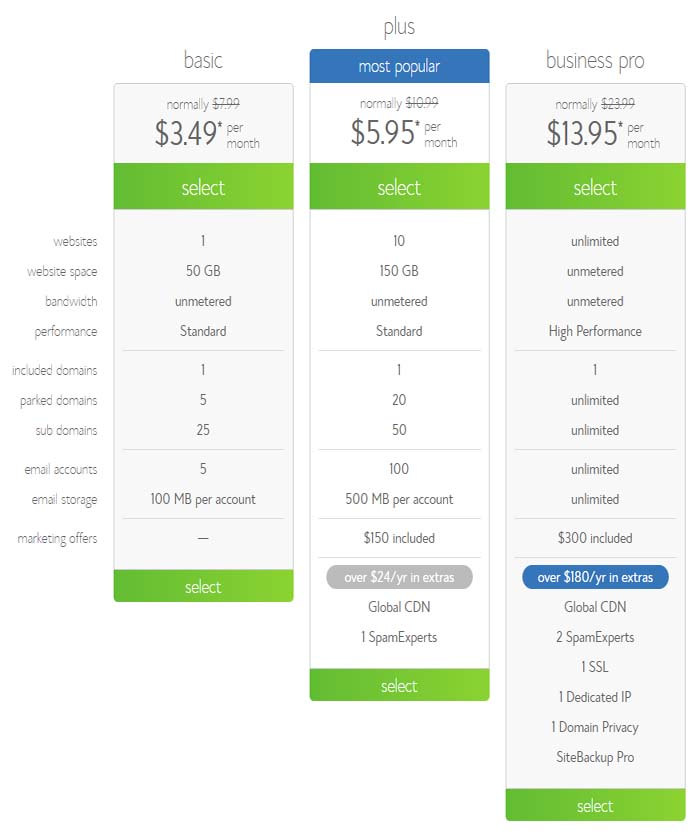
Task: Click the bottom select button under basic
Action: coord(203,586)
